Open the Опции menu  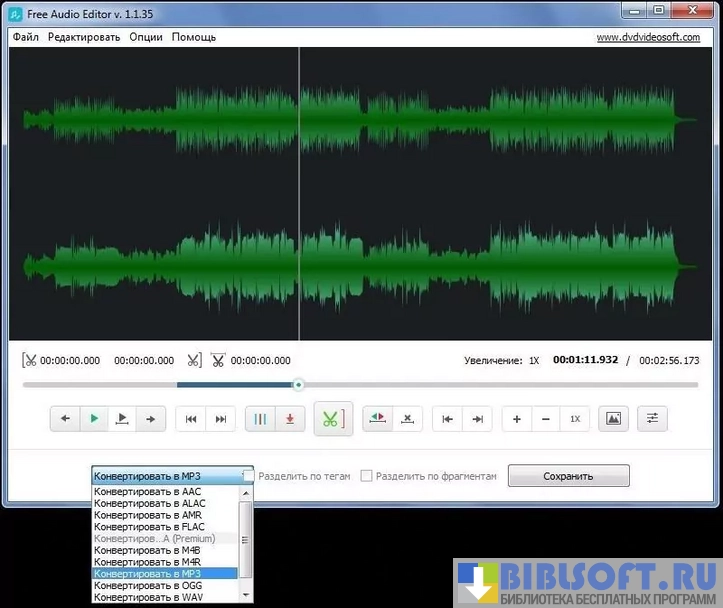146,37
